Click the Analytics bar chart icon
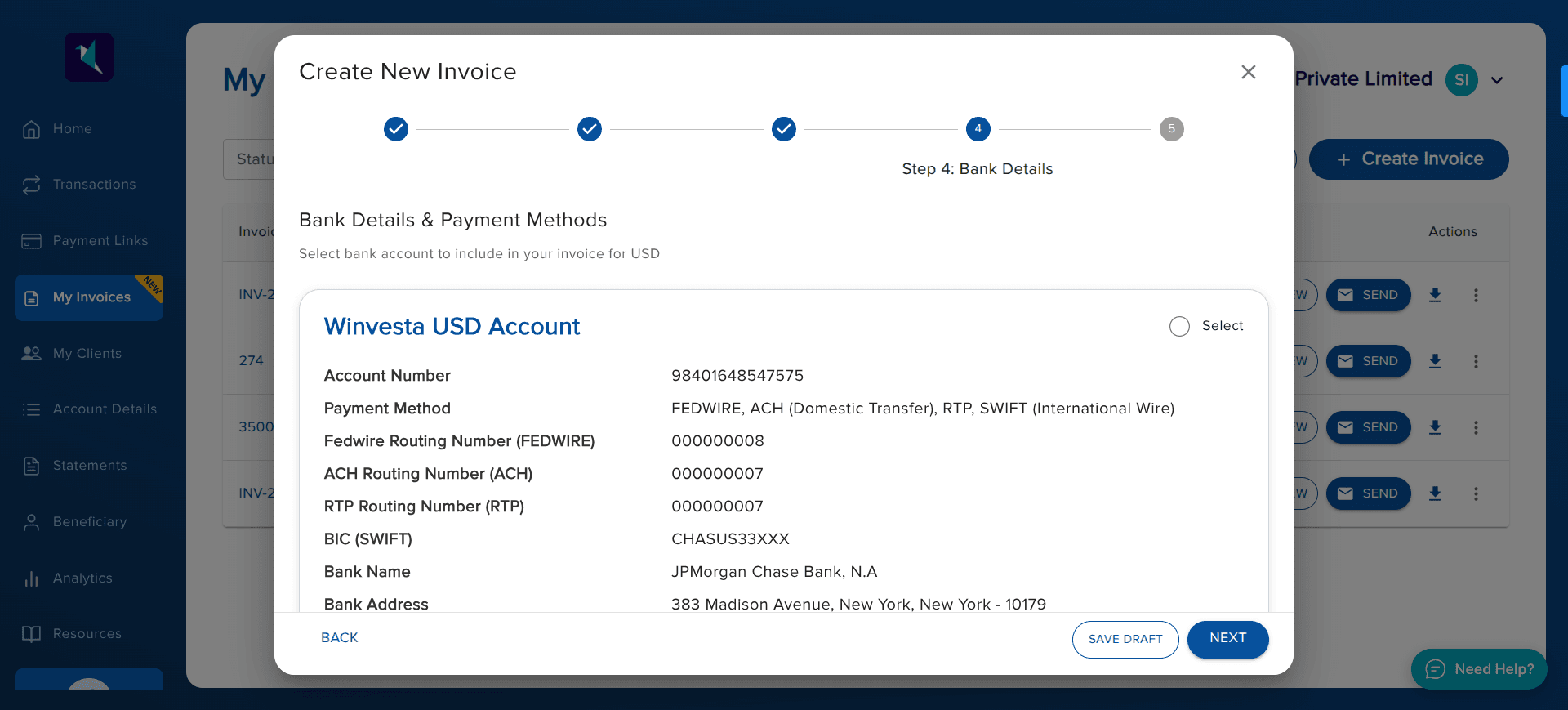This screenshot has height=710, width=1568. pos(31,578)
